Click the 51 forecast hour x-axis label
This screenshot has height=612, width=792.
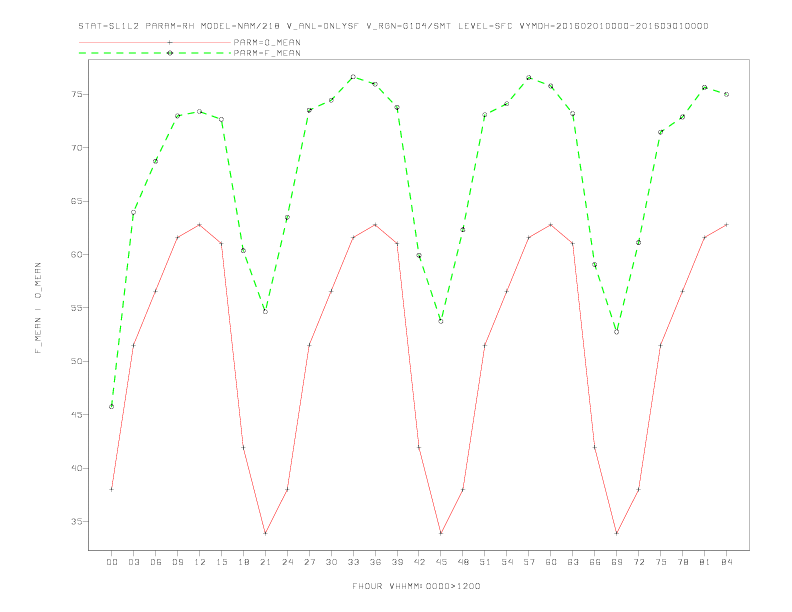tap(485, 562)
